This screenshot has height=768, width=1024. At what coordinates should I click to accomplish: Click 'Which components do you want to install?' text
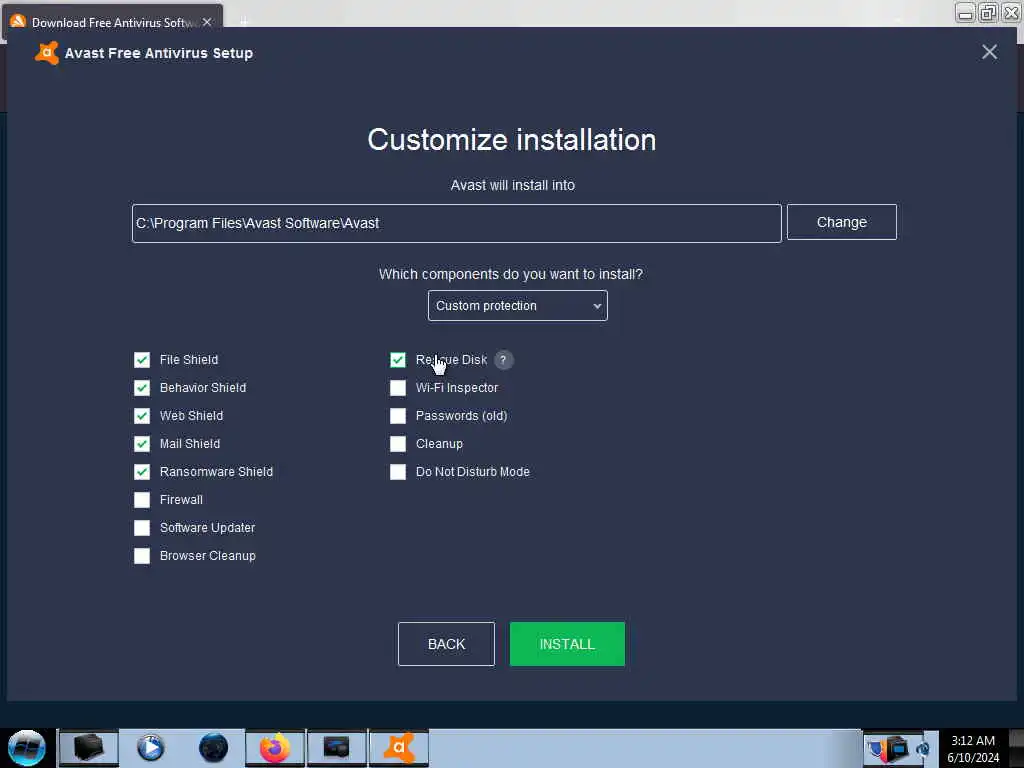tap(511, 274)
